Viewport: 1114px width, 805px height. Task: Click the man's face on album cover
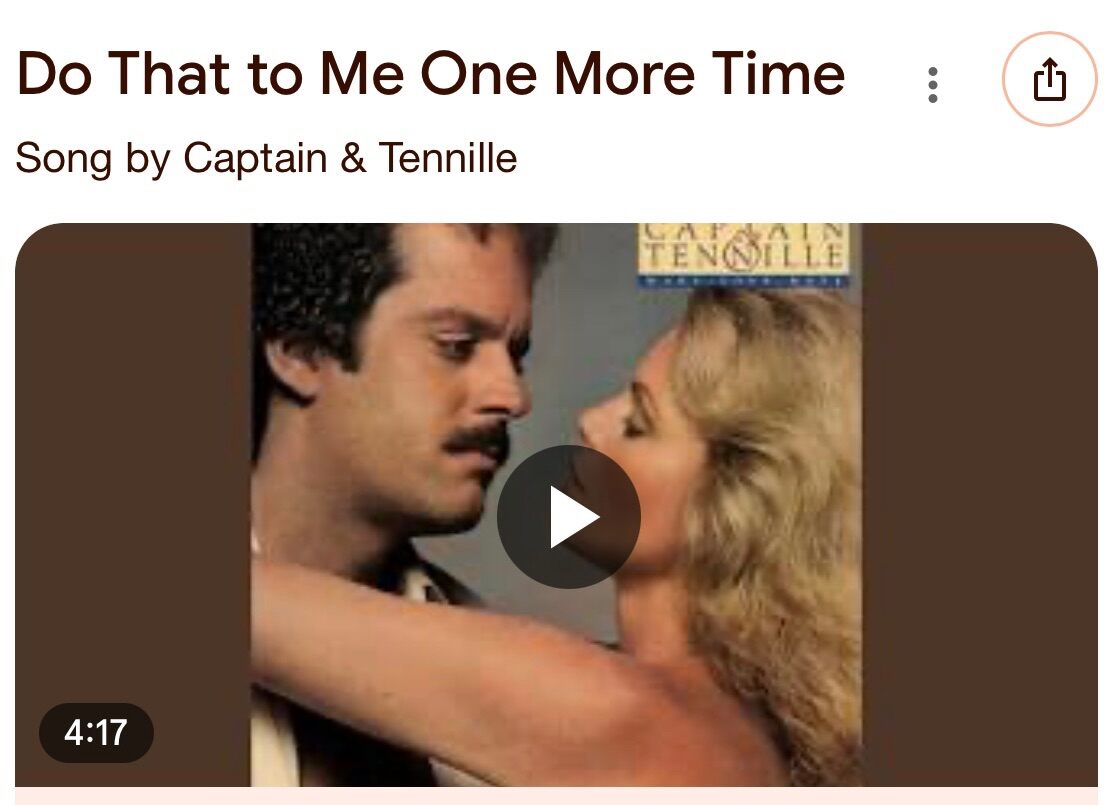[x=426, y=398]
